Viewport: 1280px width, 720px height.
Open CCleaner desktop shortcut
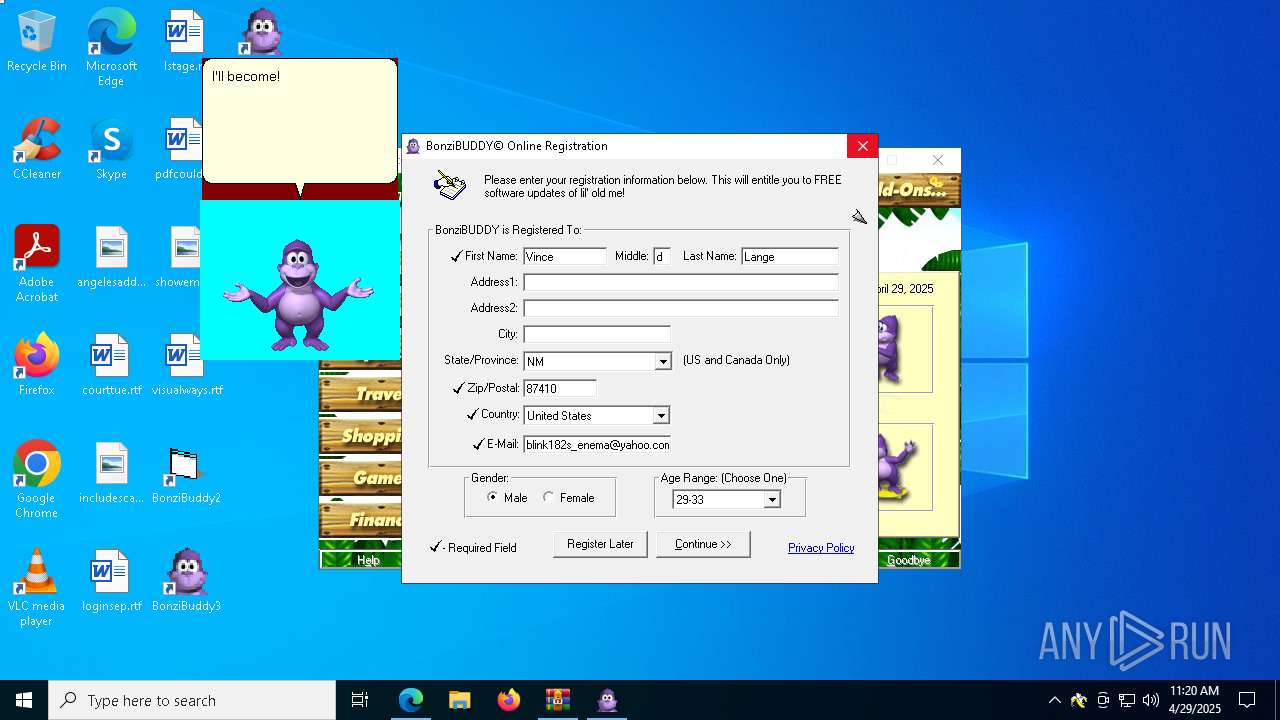[37, 149]
